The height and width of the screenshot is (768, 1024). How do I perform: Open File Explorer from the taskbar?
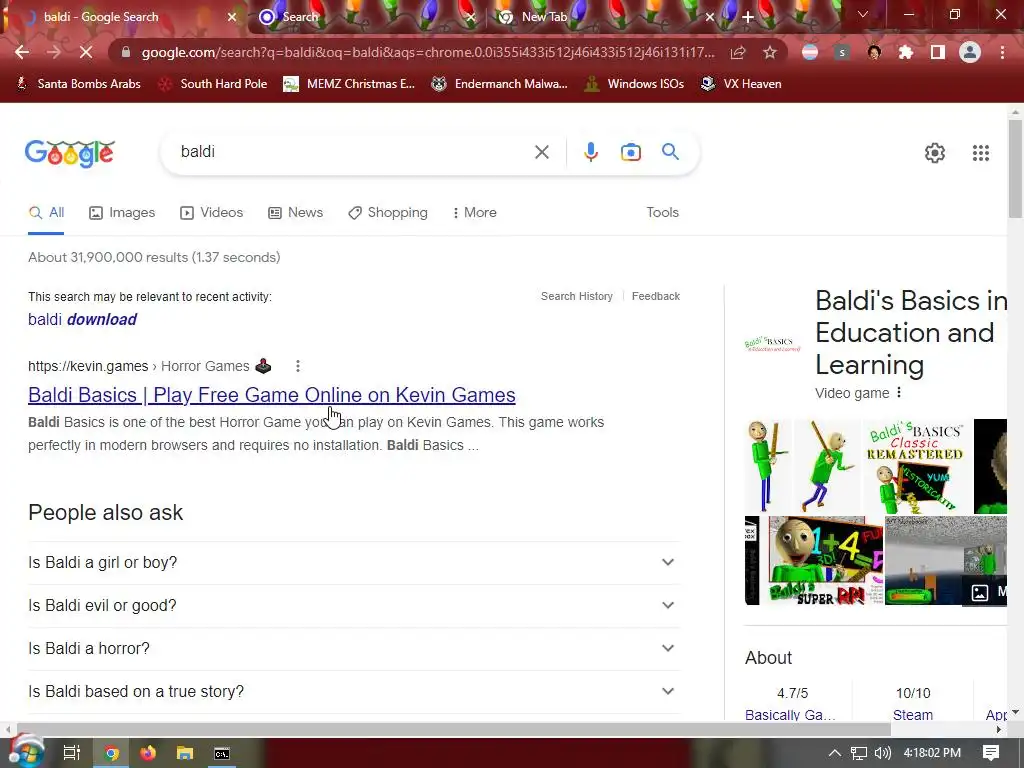coord(185,753)
